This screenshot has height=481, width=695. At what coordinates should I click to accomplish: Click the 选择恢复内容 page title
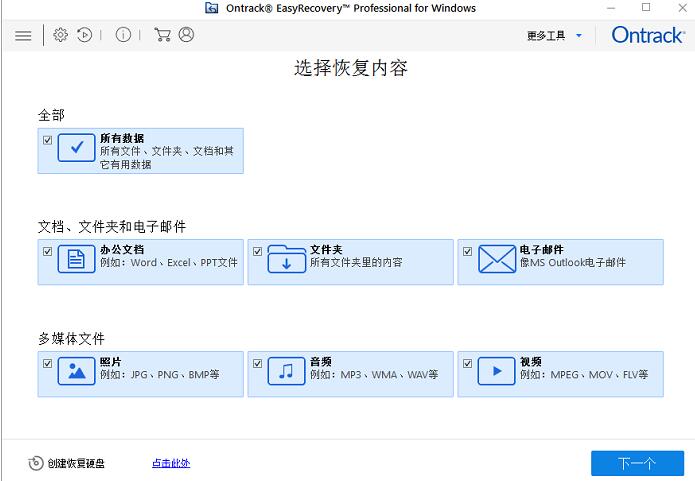pos(351,68)
